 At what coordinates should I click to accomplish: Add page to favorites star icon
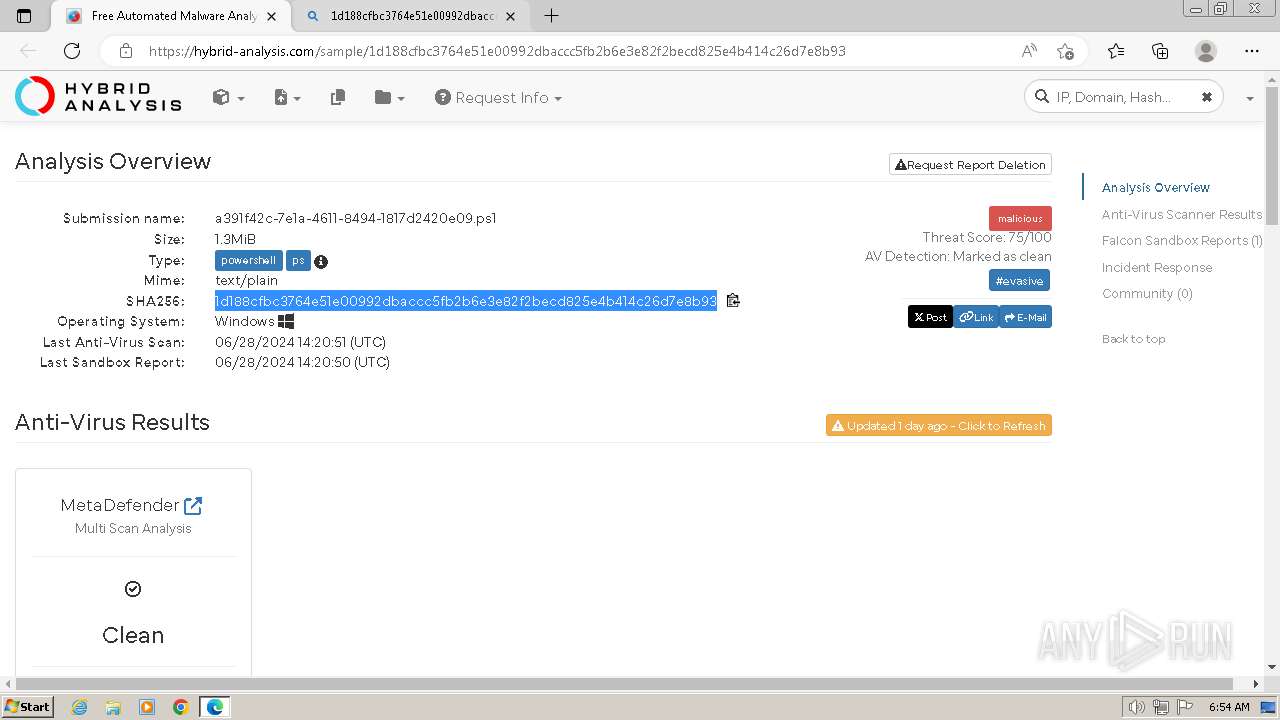(1065, 51)
